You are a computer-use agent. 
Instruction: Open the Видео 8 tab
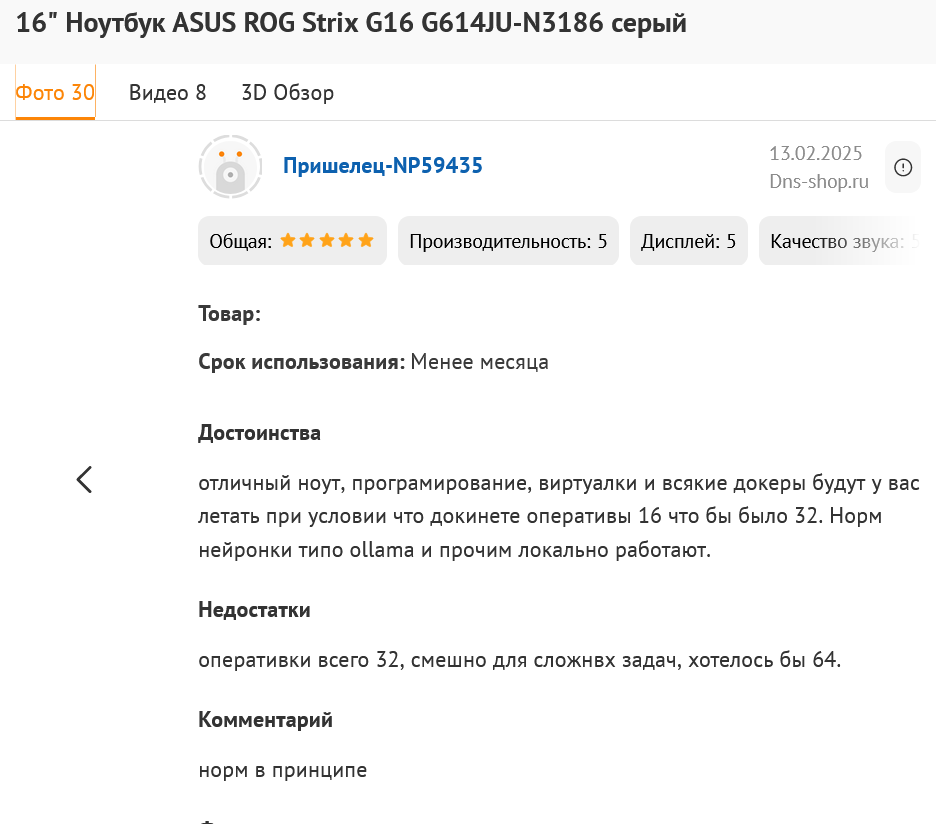pyautogui.click(x=167, y=93)
